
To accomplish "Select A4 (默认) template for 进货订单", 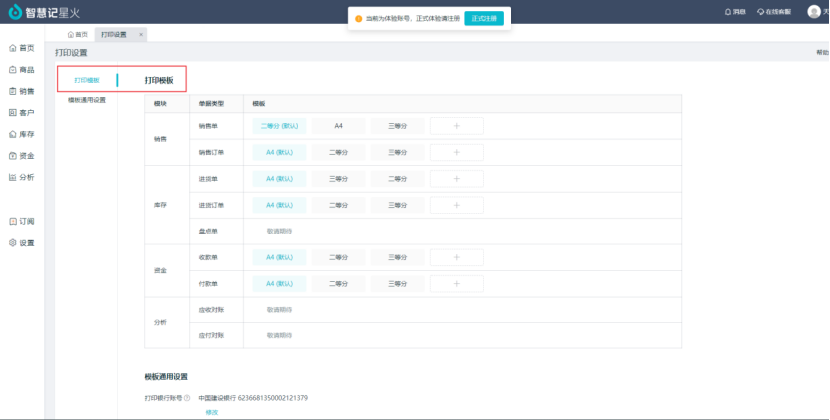I will [279, 205].
